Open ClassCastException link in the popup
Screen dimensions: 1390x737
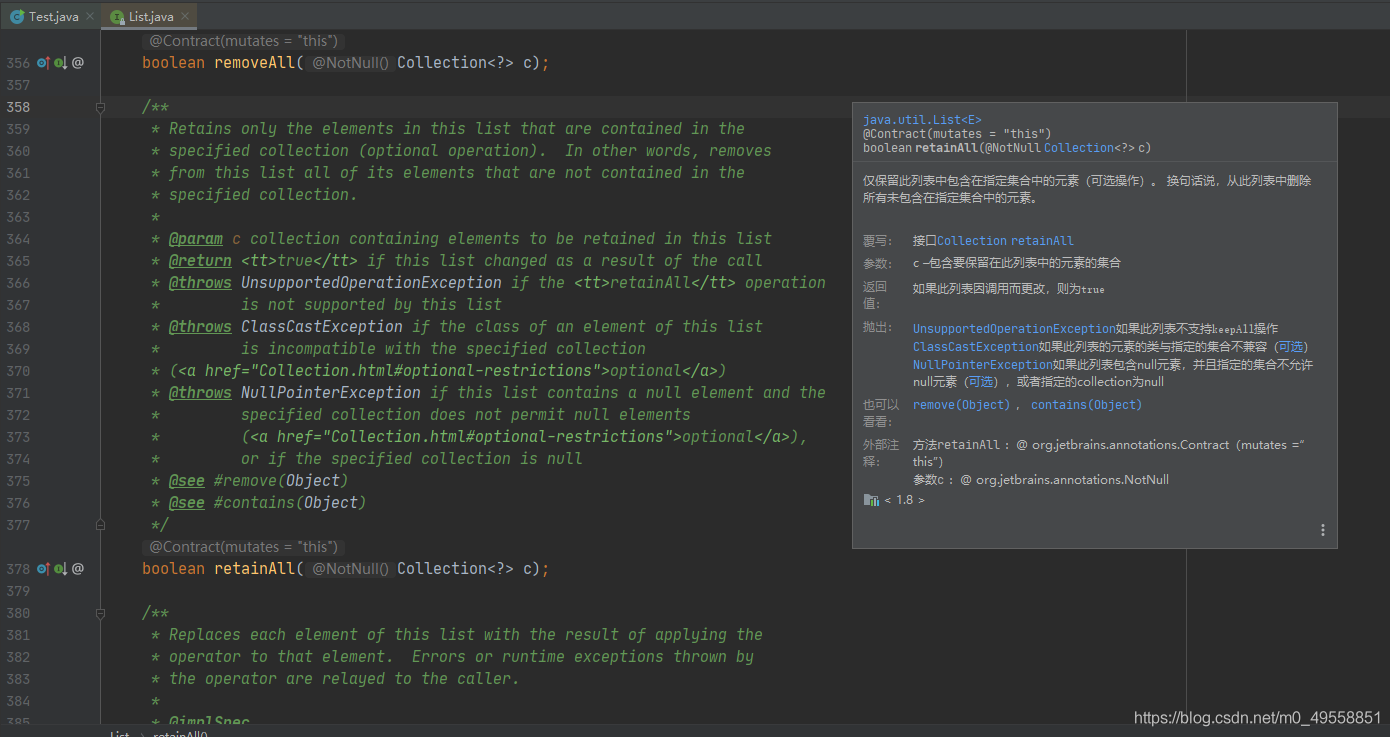coord(976,347)
